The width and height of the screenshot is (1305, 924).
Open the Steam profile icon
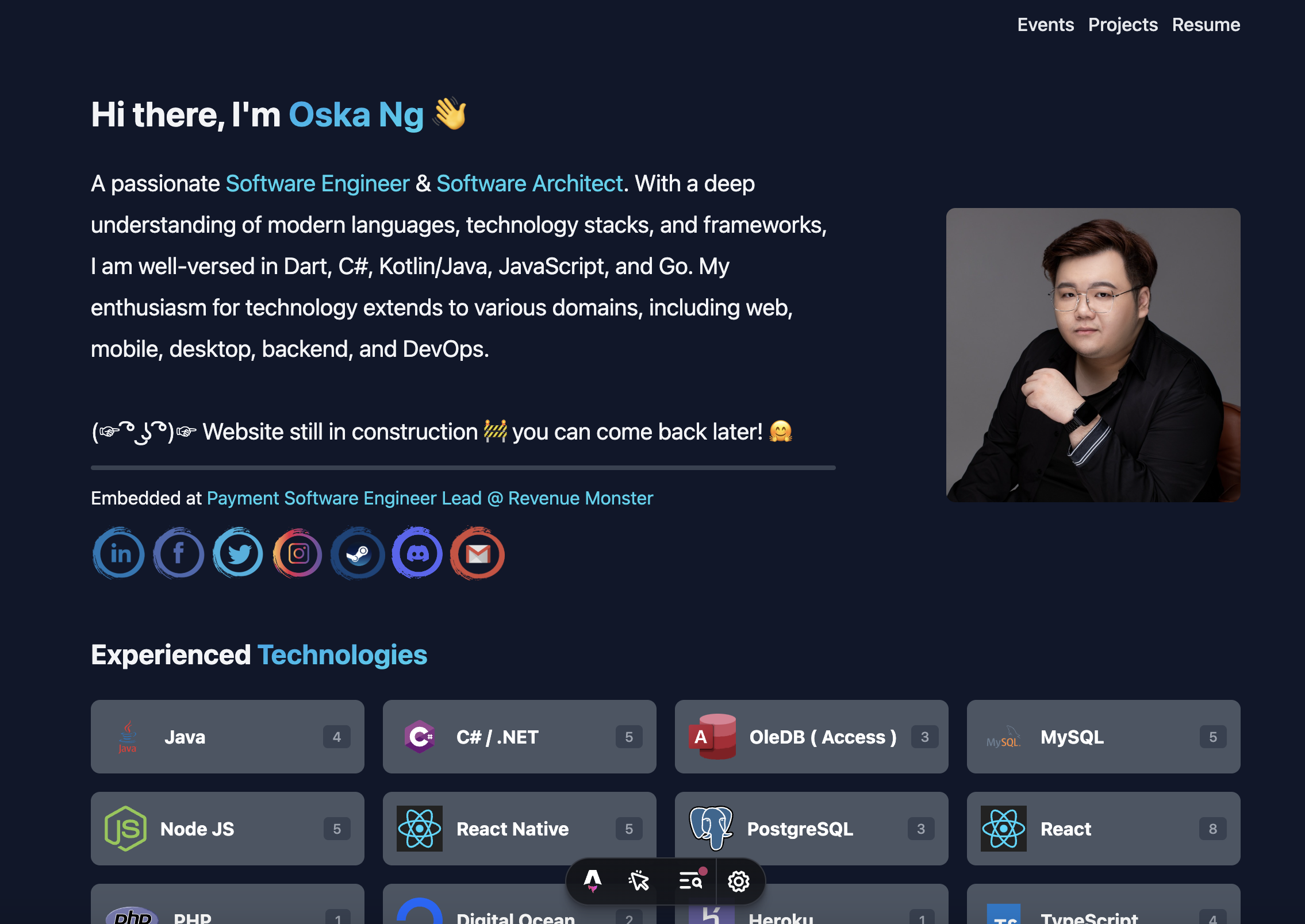point(358,553)
